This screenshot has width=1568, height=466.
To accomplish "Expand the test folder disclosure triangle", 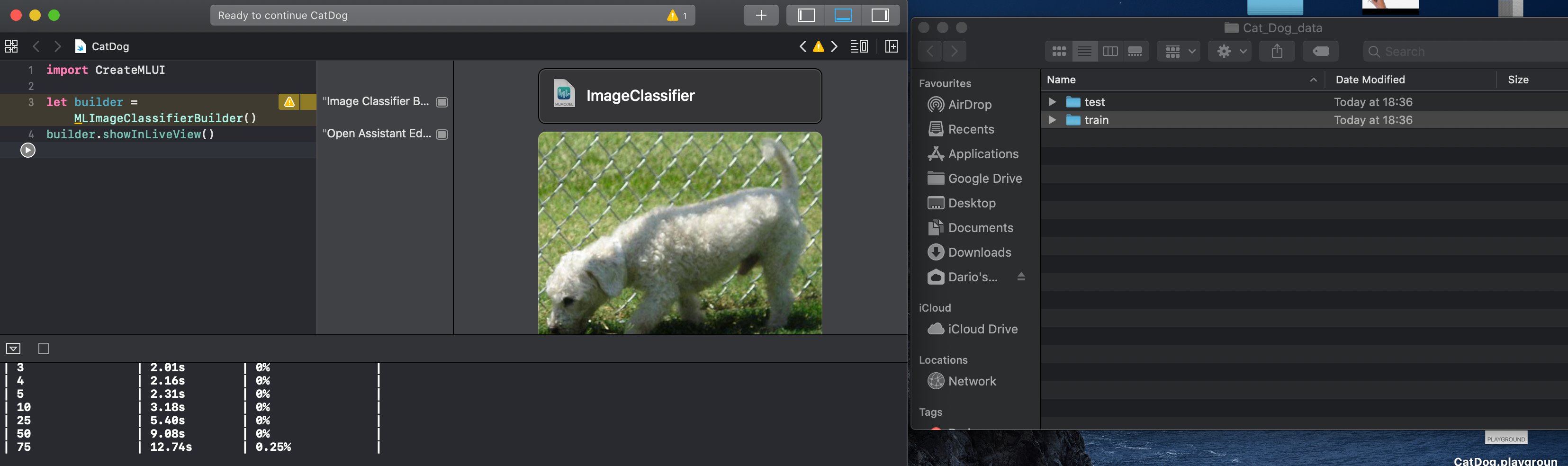I will point(1052,102).
